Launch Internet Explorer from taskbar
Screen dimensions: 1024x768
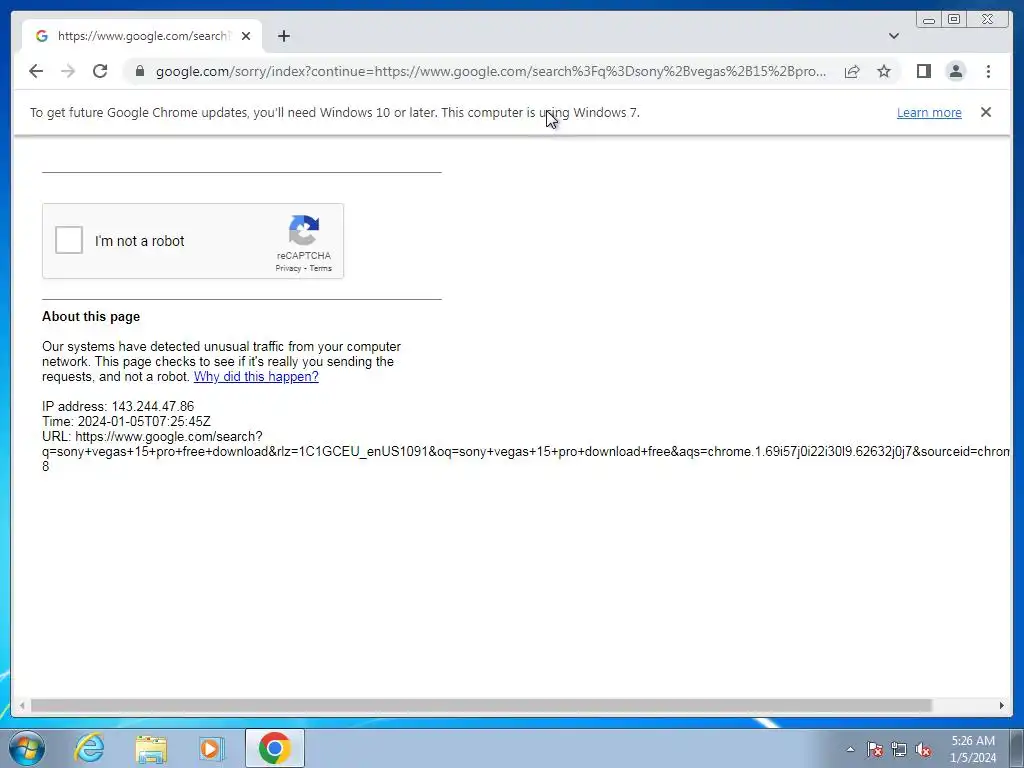(89, 748)
